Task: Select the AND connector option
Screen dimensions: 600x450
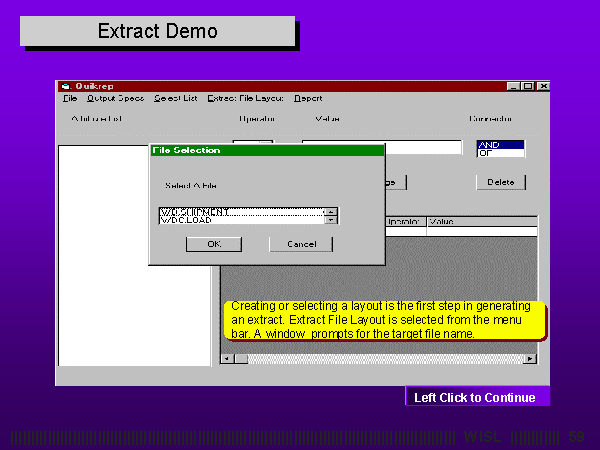Action: pos(500,145)
